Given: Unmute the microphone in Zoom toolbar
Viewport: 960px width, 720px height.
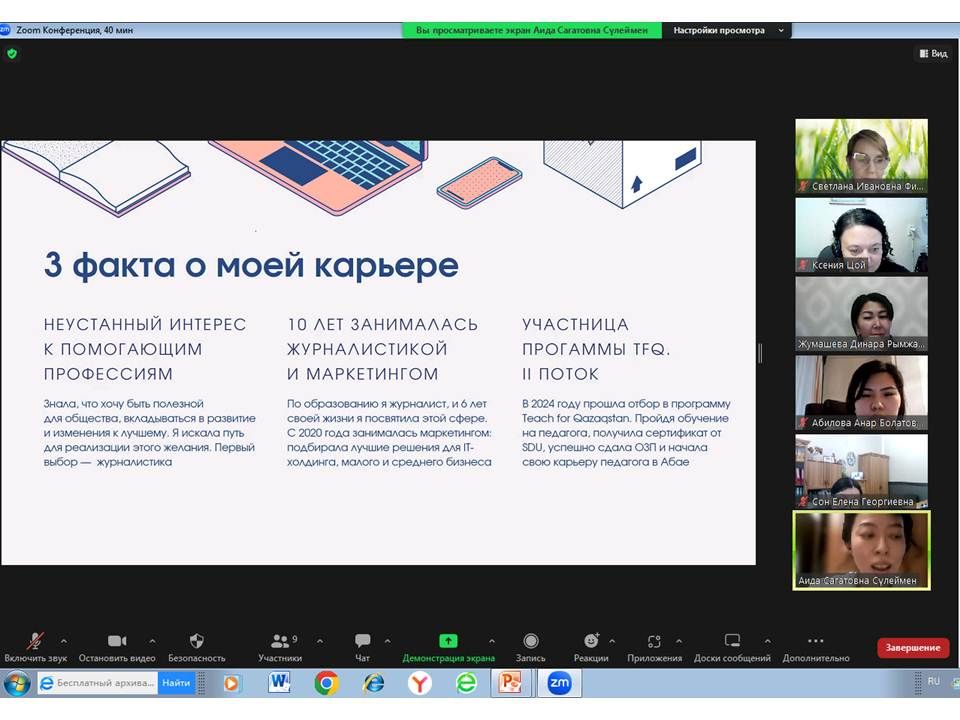Looking at the screenshot, I should 35,641.
